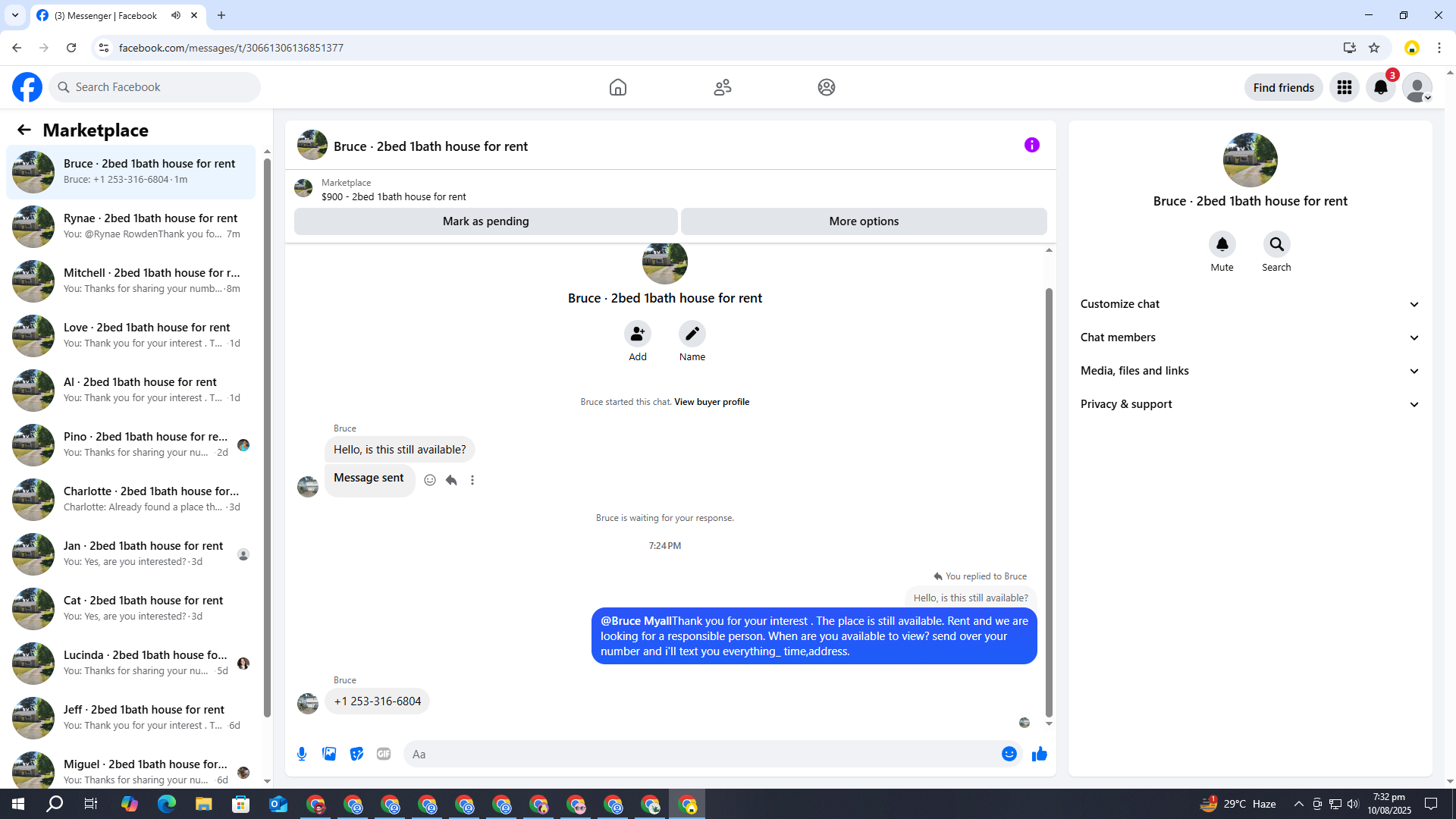Image resolution: width=1456 pixels, height=819 pixels.
Task: View buyer profile link
Action: click(711, 402)
